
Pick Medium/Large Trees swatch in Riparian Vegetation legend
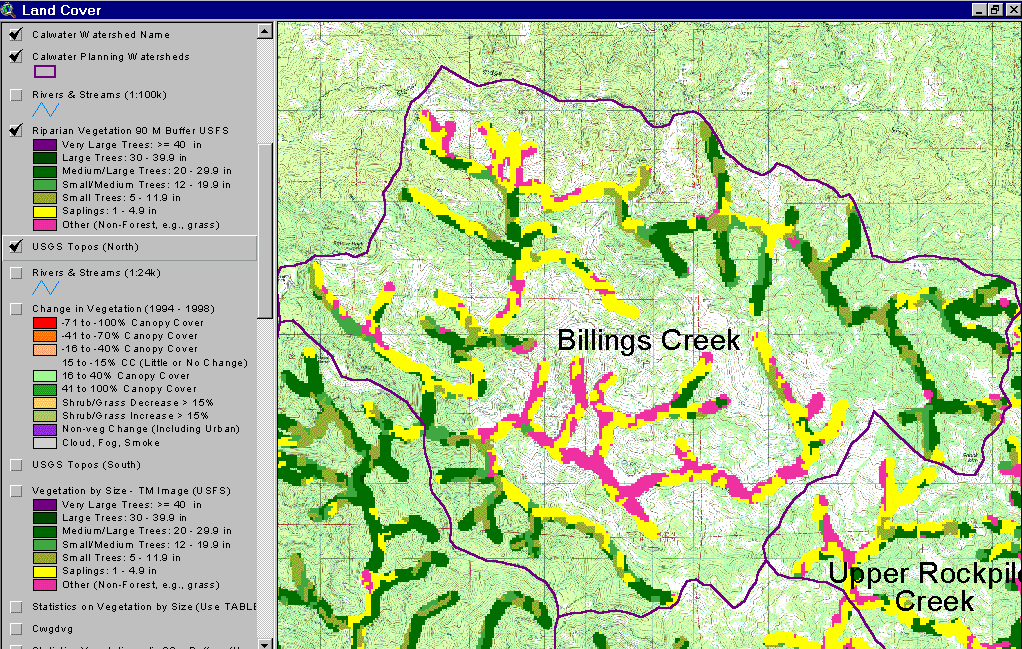[44, 171]
